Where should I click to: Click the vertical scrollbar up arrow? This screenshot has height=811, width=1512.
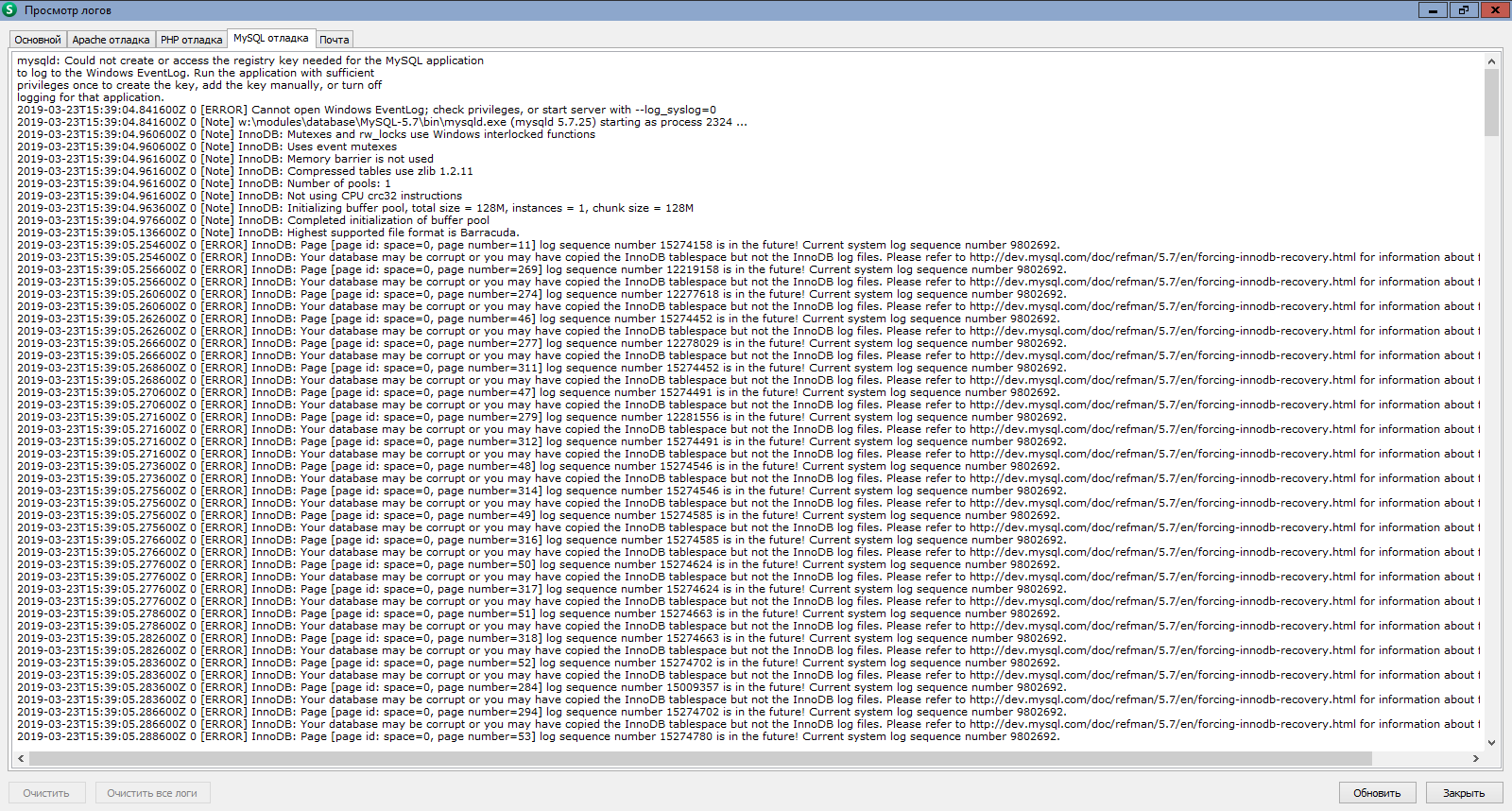point(1491,61)
